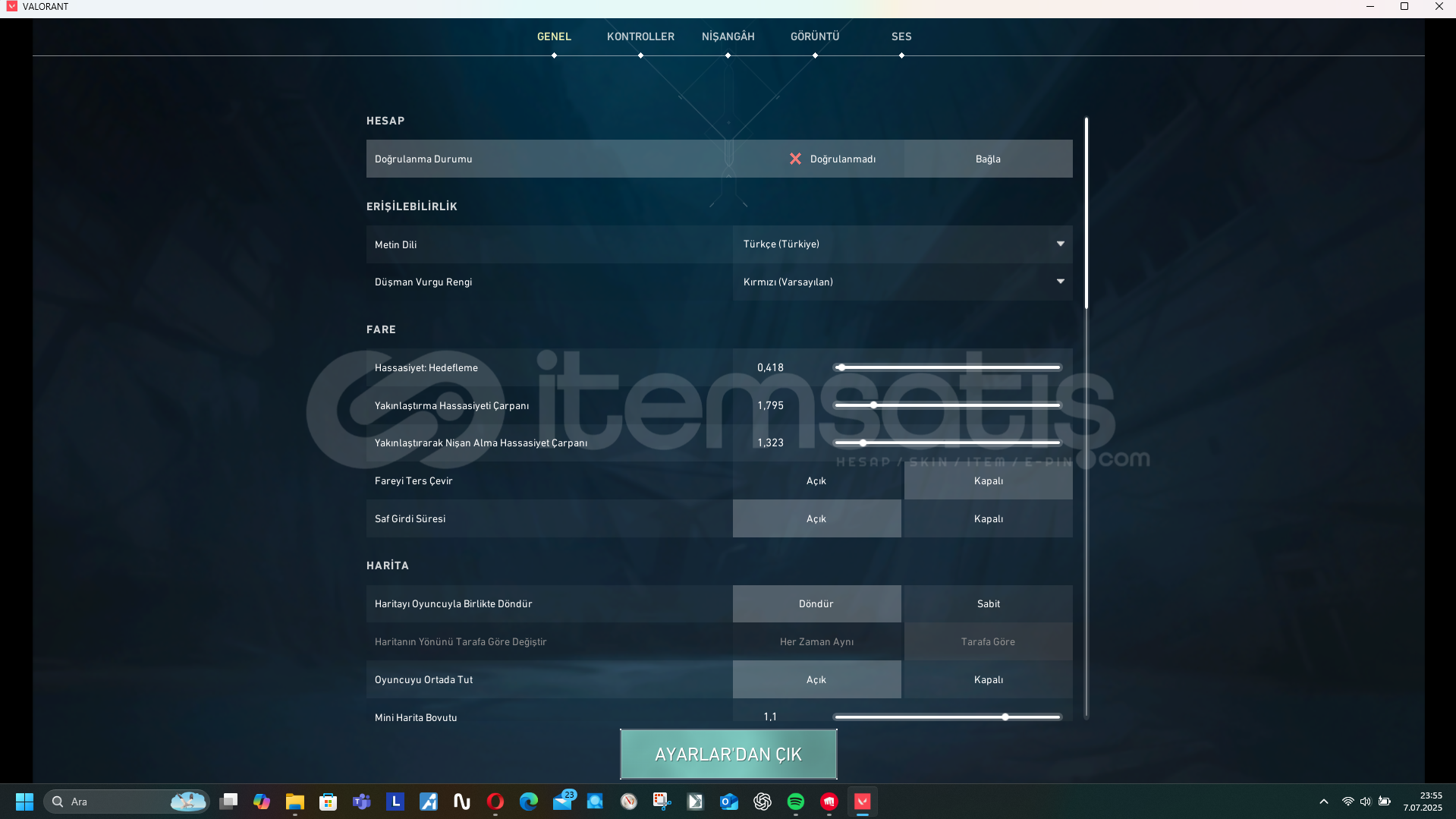Set Fareyi Ters Çevir to Açık
1456x819 pixels.
point(816,481)
